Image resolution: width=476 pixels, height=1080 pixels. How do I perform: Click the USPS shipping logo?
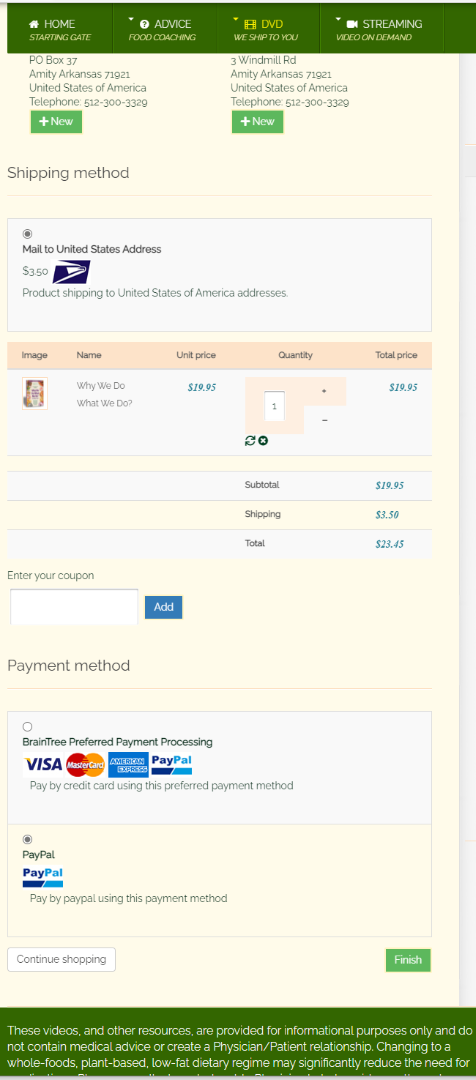click(72, 271)
